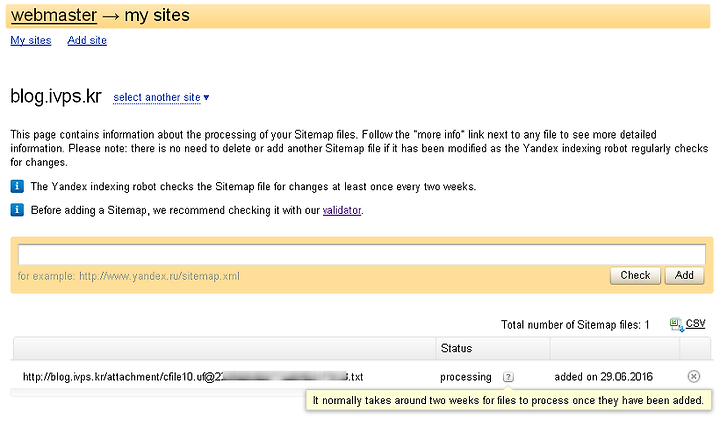The width and height of the screenshot is (720, 426).
Task: Click the added on 29.06.2016 cell
Action: pos(603,377)
